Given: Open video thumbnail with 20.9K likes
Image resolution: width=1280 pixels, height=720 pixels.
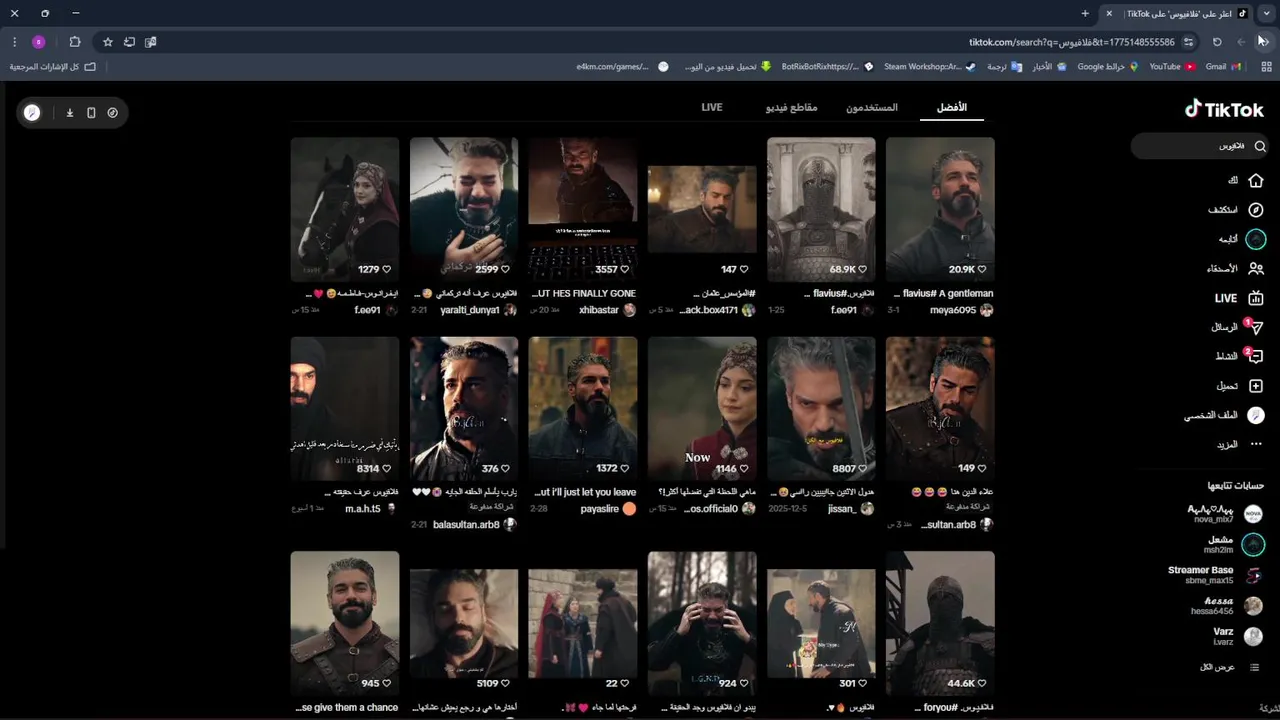Looking at the screenshot, I should pos(940,209).
